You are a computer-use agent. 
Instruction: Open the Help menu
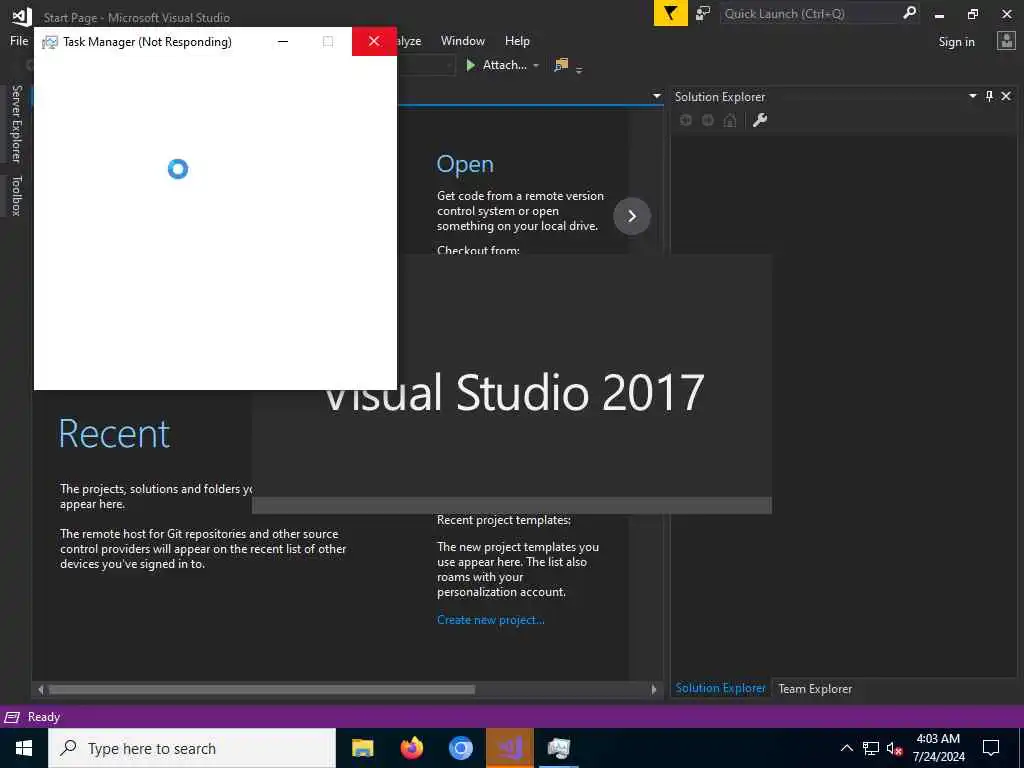517,40
